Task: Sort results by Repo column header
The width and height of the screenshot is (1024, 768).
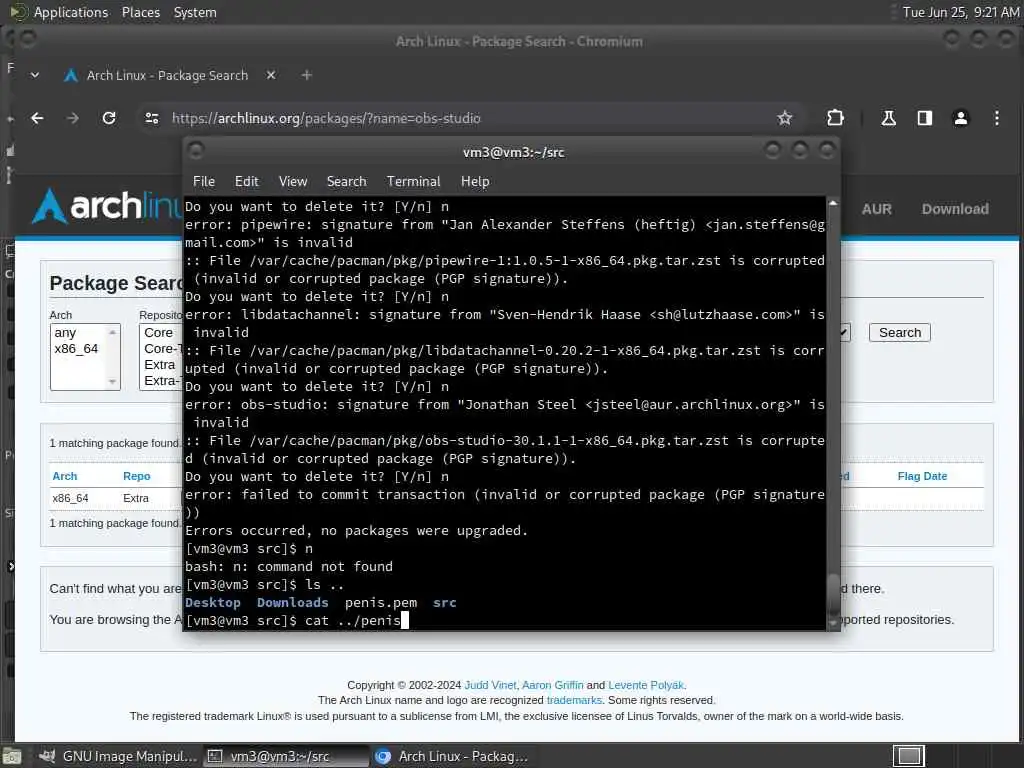Action: [x=136, y=476]
